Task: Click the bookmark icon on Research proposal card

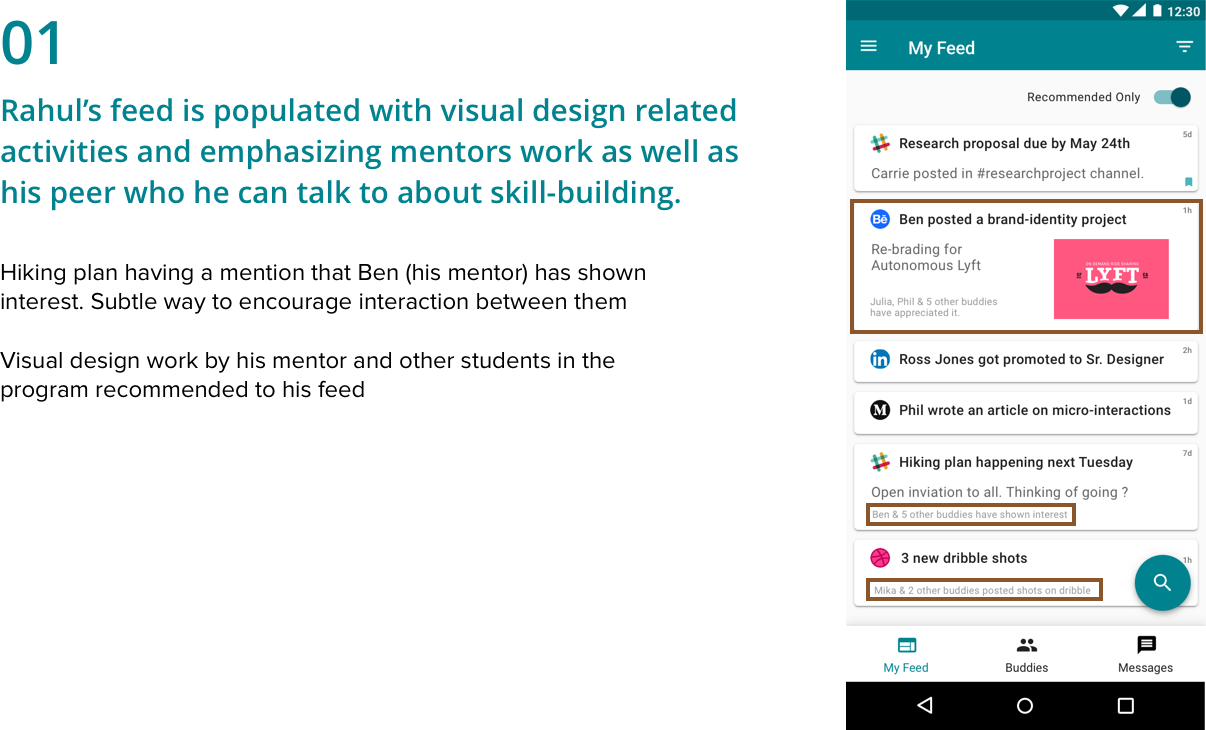Action: pyautogui.click(x=1188, y=182)
